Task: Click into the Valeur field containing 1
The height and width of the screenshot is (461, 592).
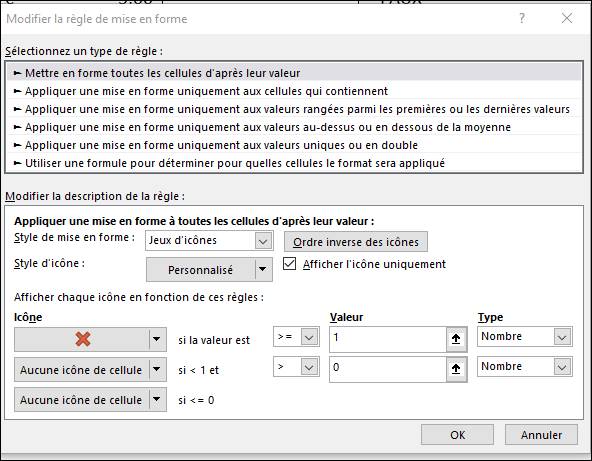Action: click(388, 339)
